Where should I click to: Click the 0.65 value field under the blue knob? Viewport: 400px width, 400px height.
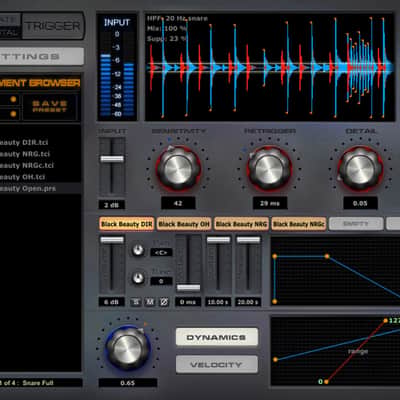click(128, 383)
